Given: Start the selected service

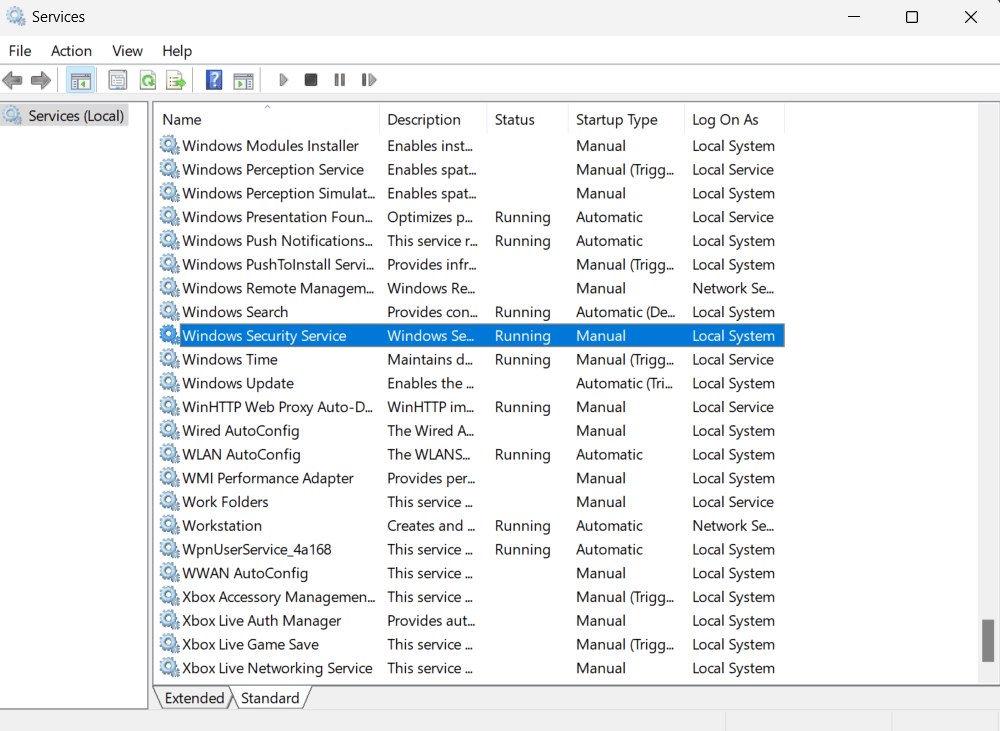Looking at the screenshot, I should (283, 80).
